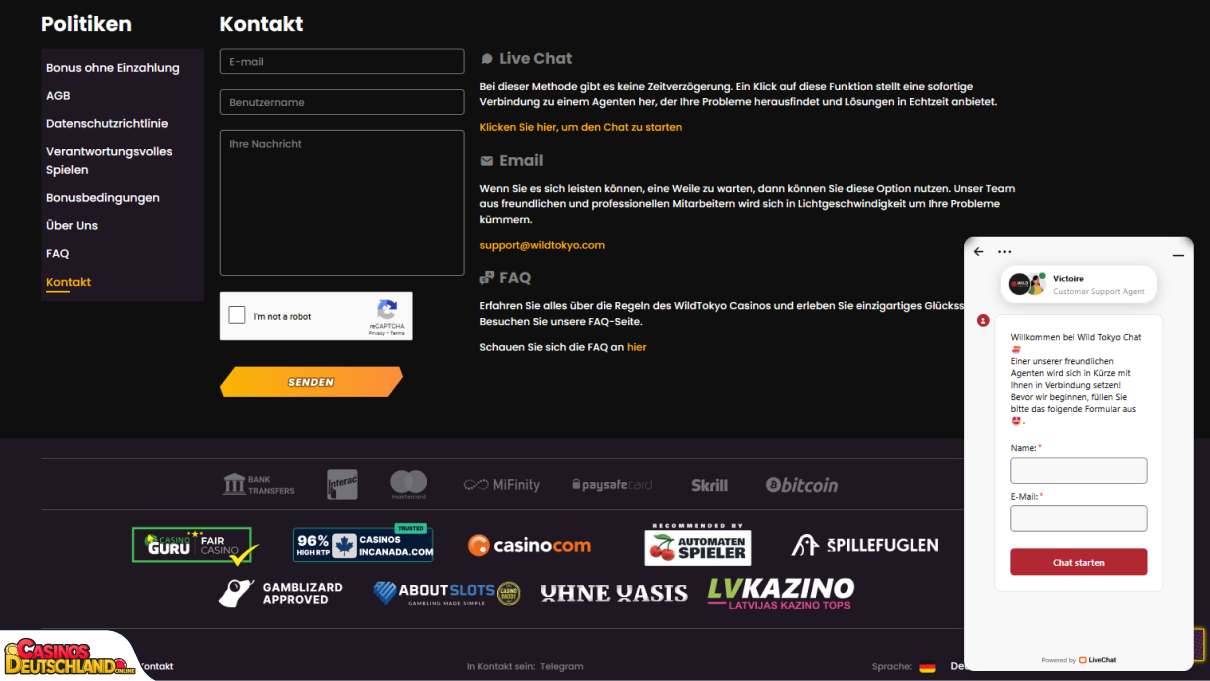The width and height of the screenshot is (1210, 681).
Task: Click the Chat starten button
Action: click(1079, 562)
